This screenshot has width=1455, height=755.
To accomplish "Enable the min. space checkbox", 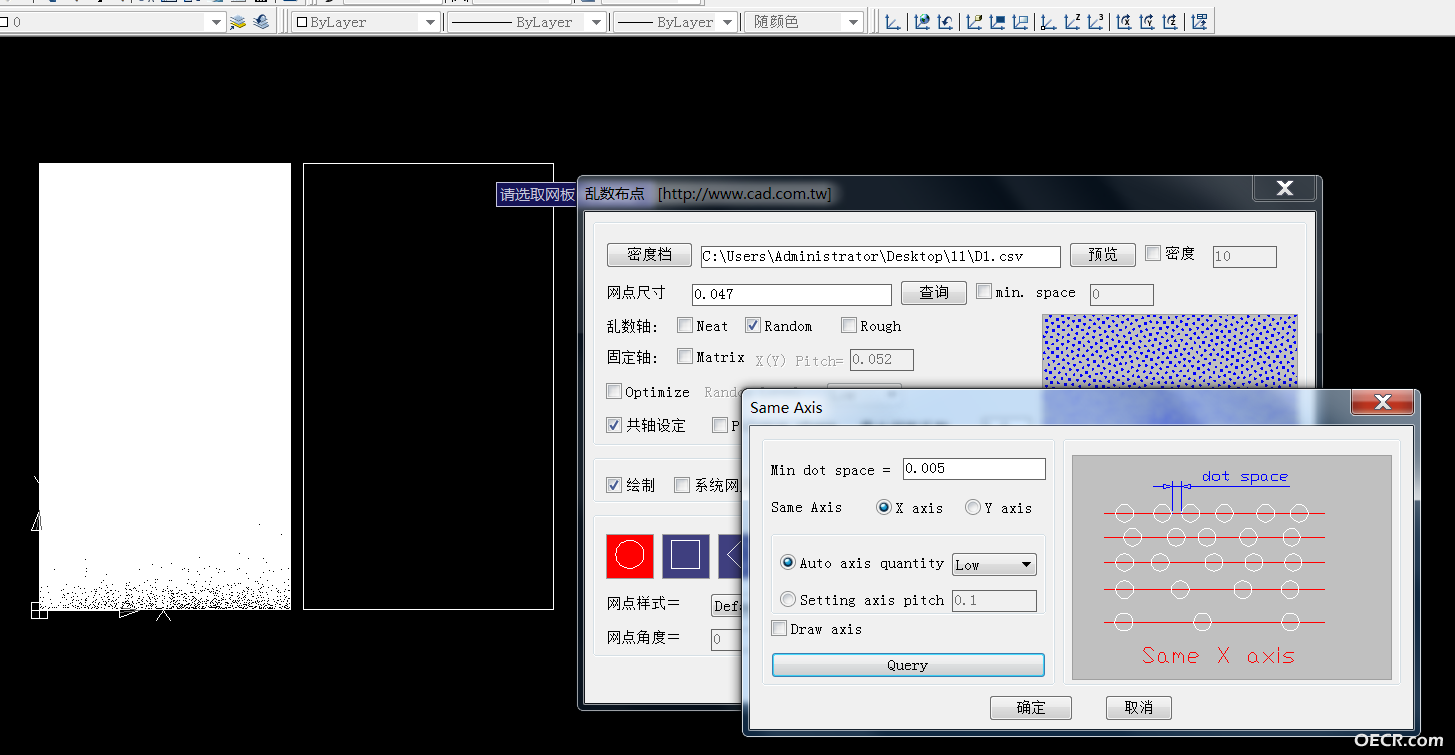I will 984,292.
